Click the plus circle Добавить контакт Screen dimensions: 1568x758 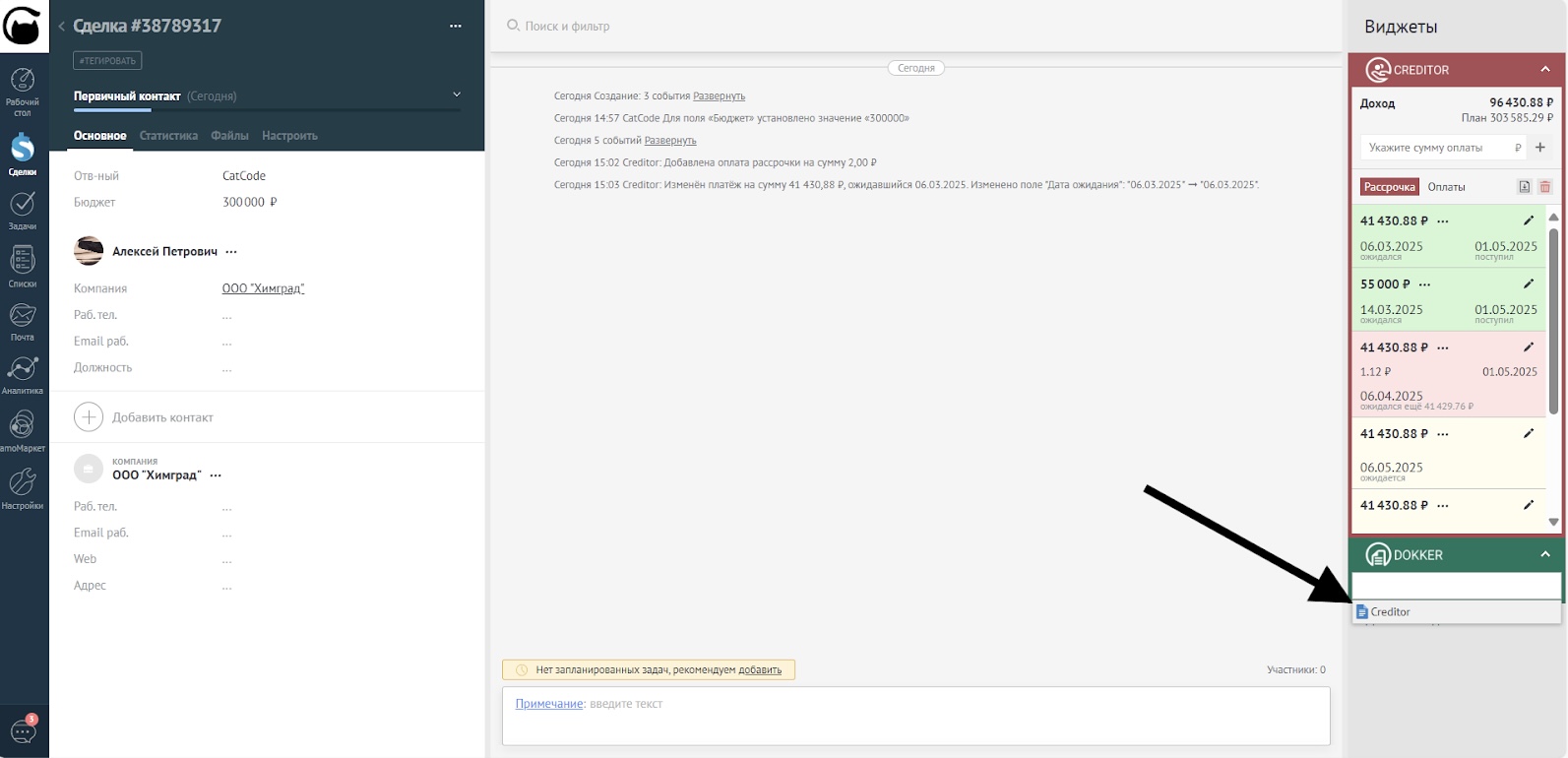click(89, 417)
